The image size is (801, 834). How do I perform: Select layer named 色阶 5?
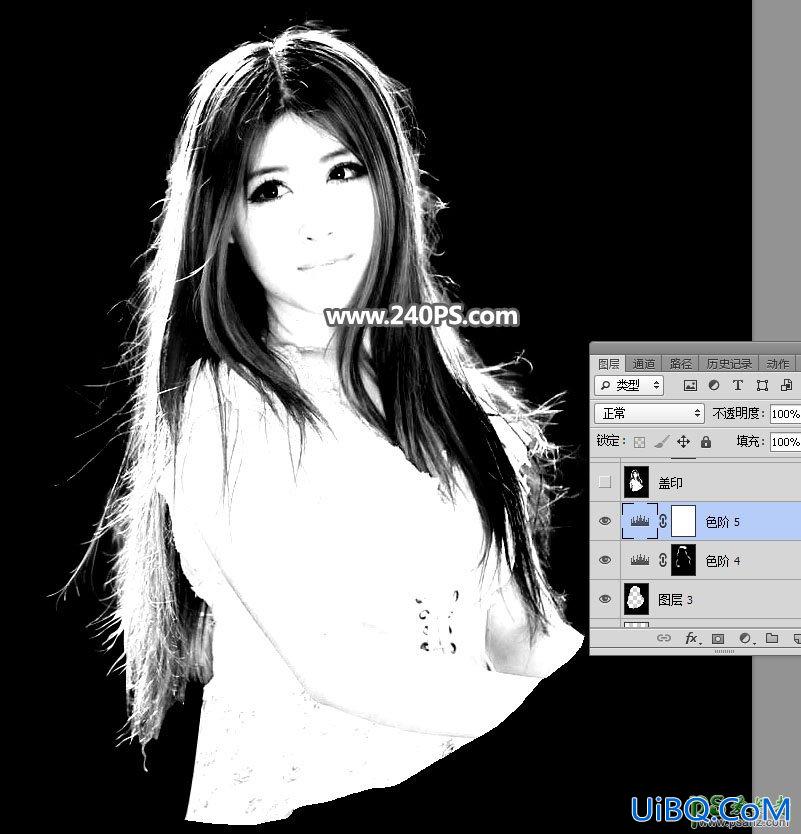(x=722, y=522)
